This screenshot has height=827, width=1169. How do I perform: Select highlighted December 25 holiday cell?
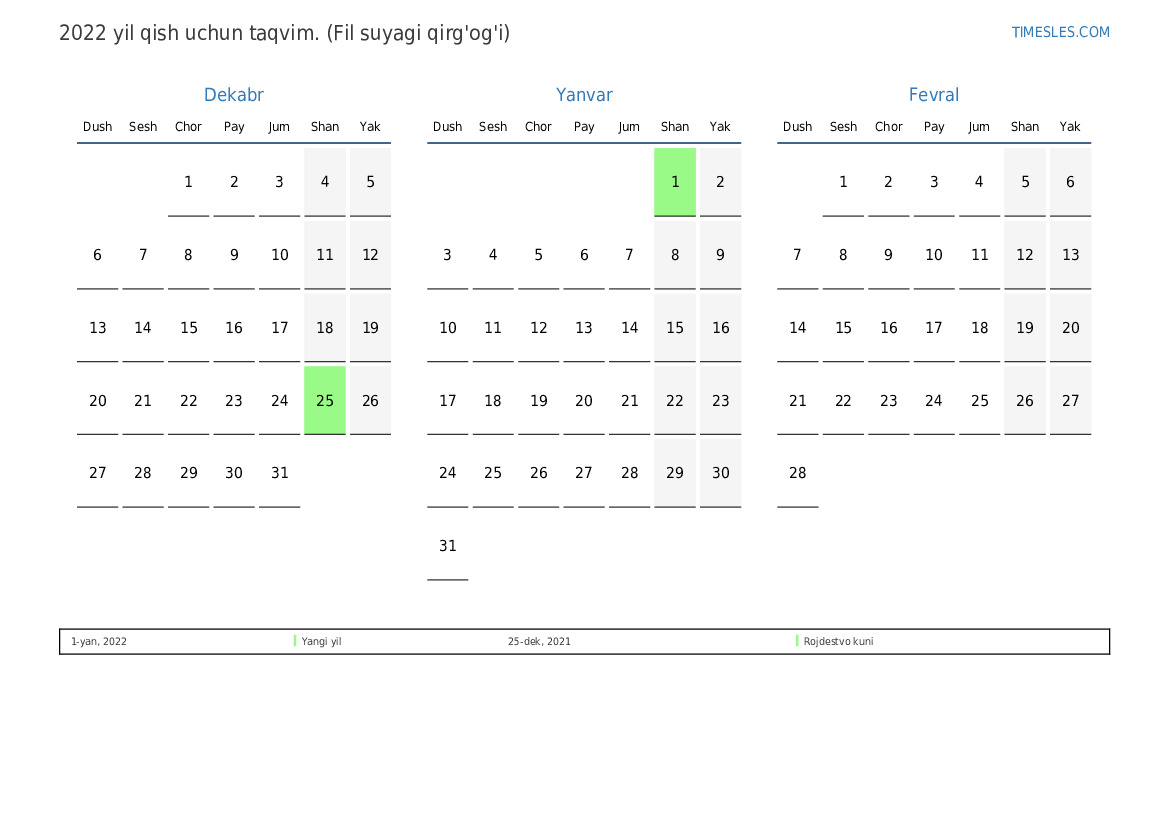point(325,401)
